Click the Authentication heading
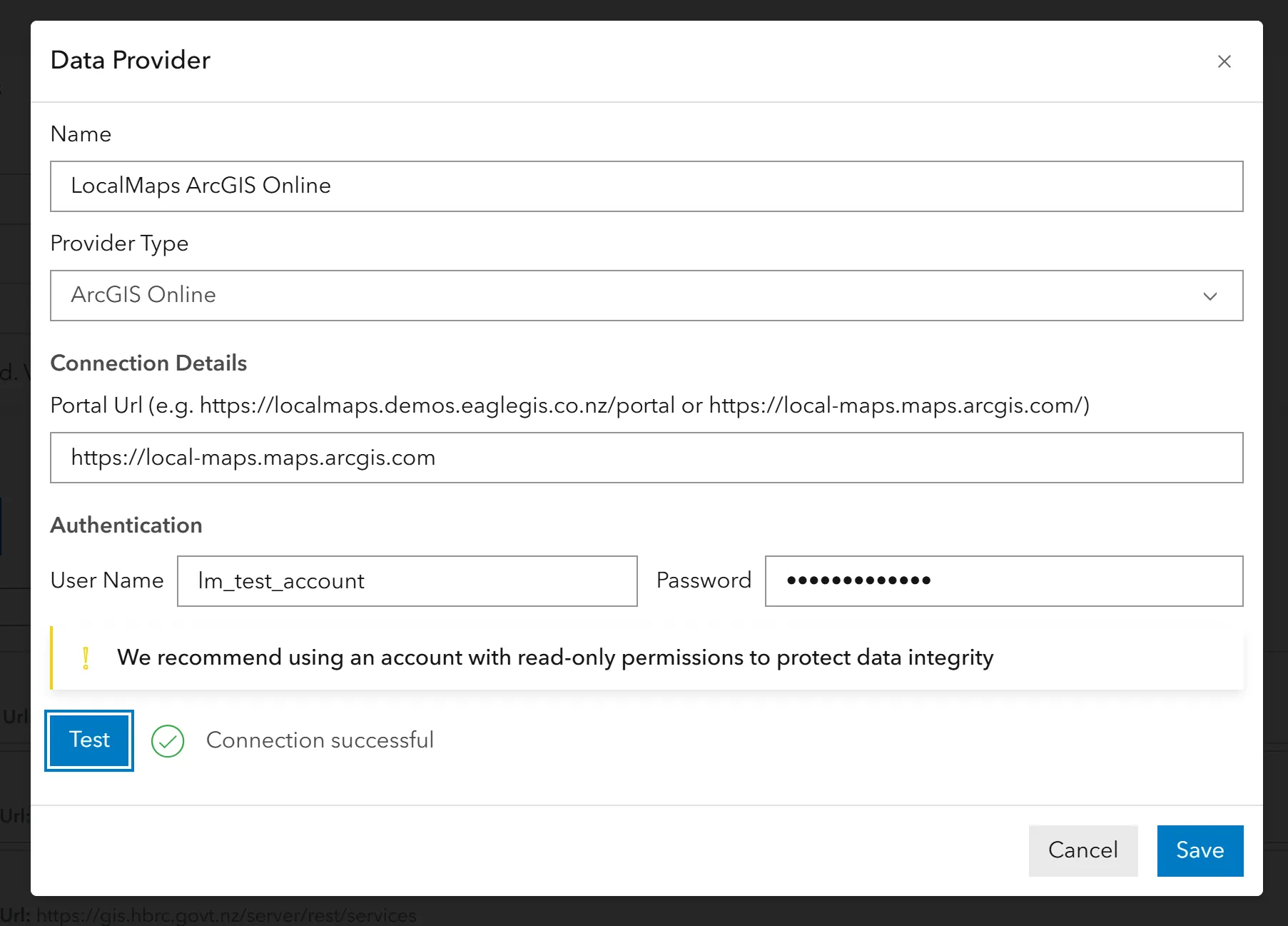Screen dimensions: 1288x926 [x=126, y=525]
